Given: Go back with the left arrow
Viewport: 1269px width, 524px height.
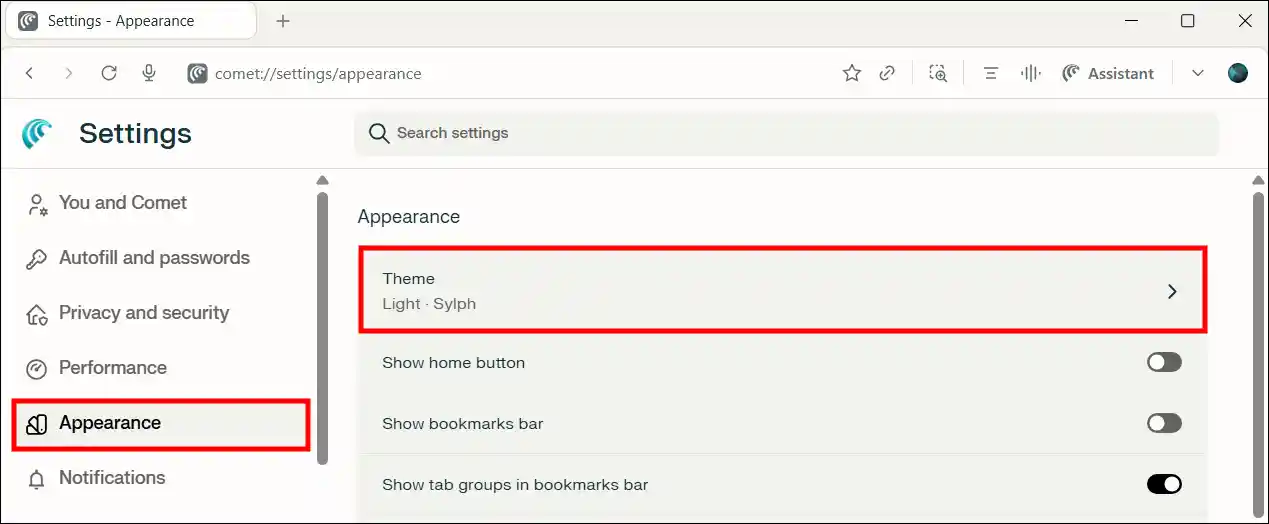Looking at the screenshot, I should (30, 73).
